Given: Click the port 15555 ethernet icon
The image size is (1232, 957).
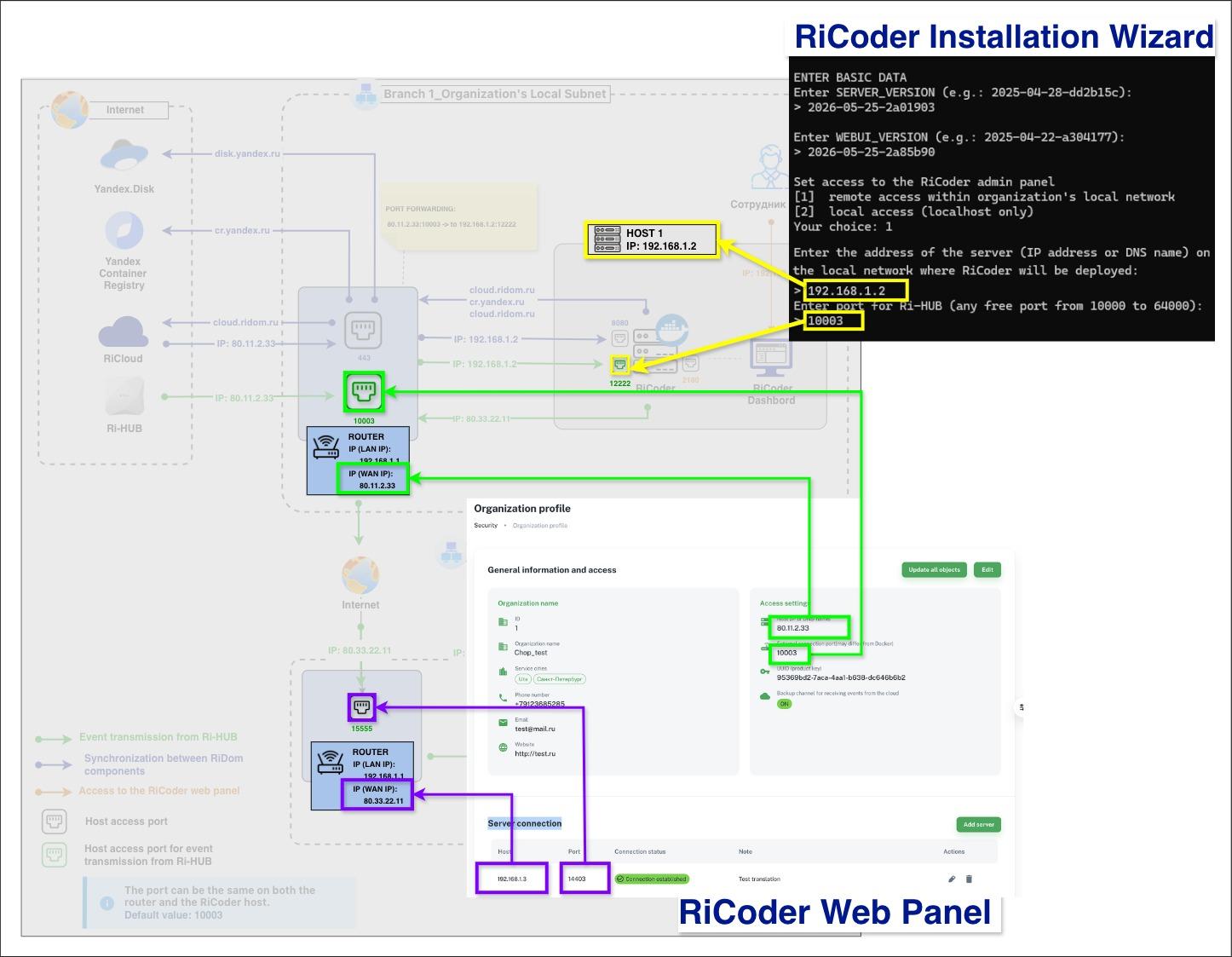Looking at the screenshot, I should pos(362,706).
